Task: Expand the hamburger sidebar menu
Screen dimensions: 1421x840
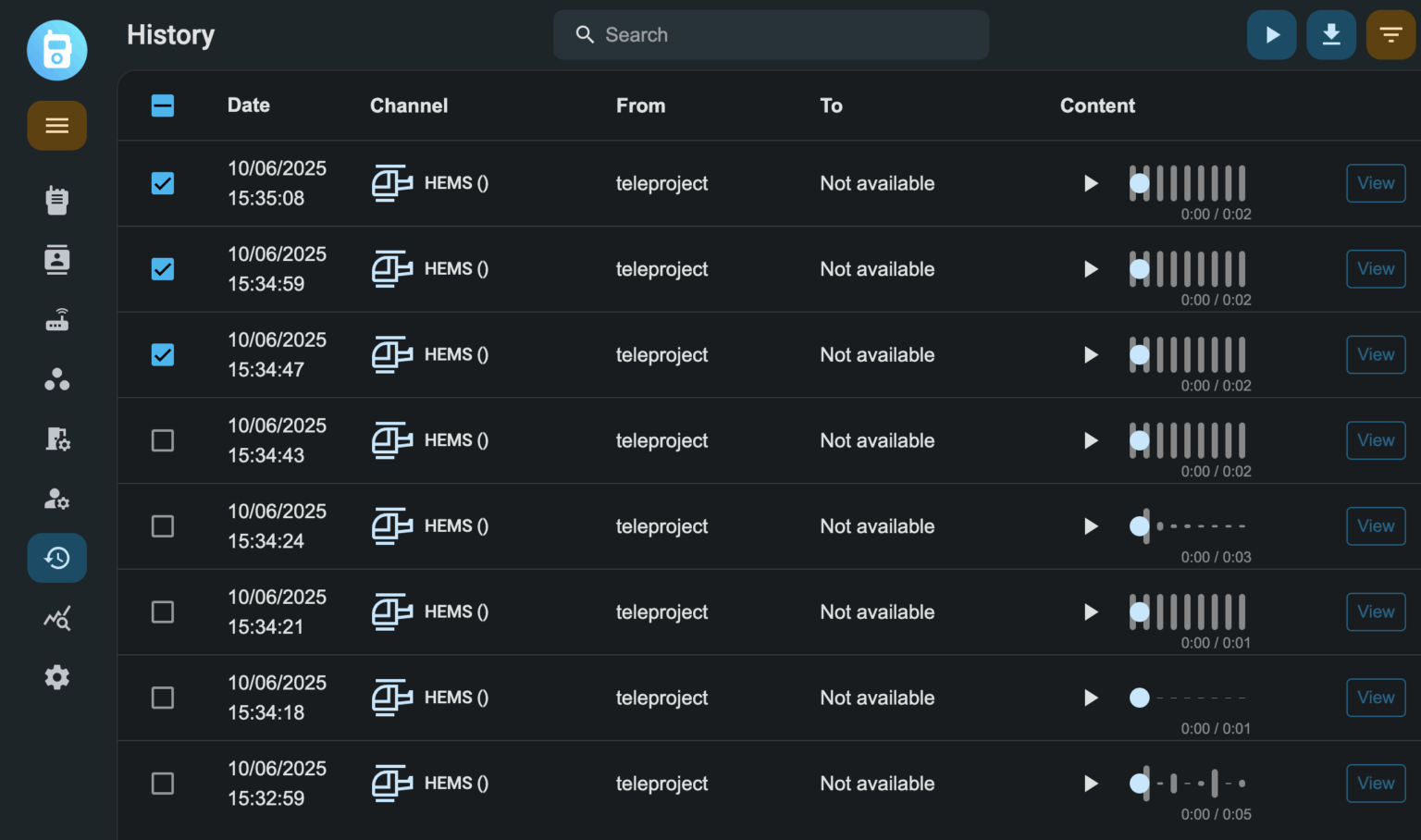Action: 57,126
